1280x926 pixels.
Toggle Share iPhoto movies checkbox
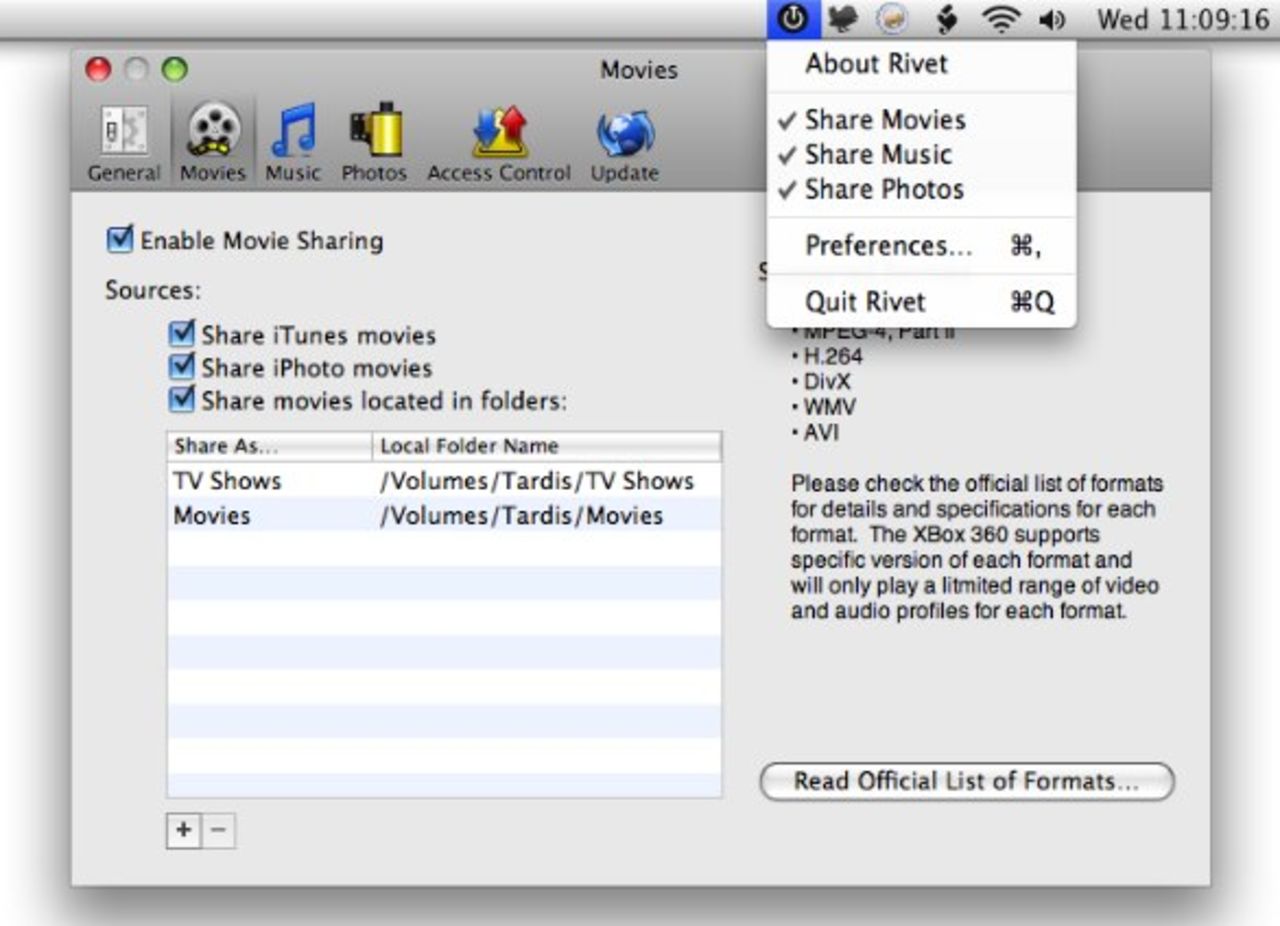[x=182, y=367]
